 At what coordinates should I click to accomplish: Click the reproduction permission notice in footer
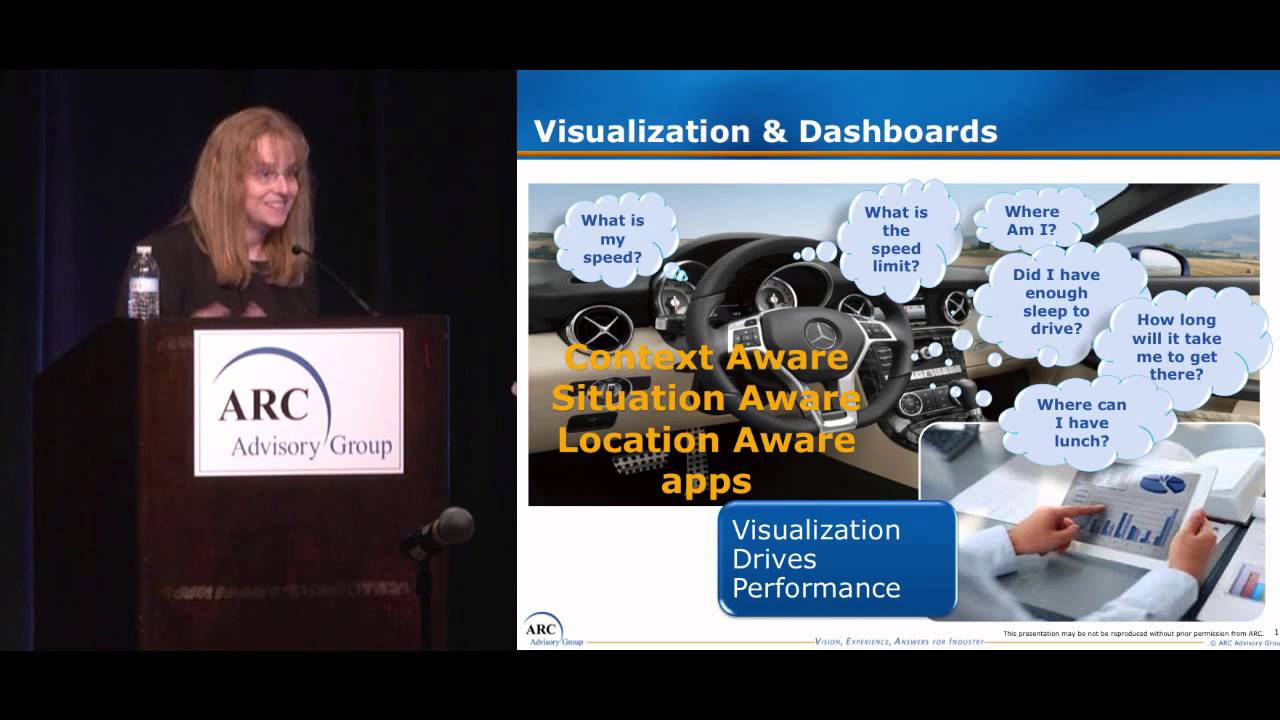pyautogui.click(x=1133, y=633)
